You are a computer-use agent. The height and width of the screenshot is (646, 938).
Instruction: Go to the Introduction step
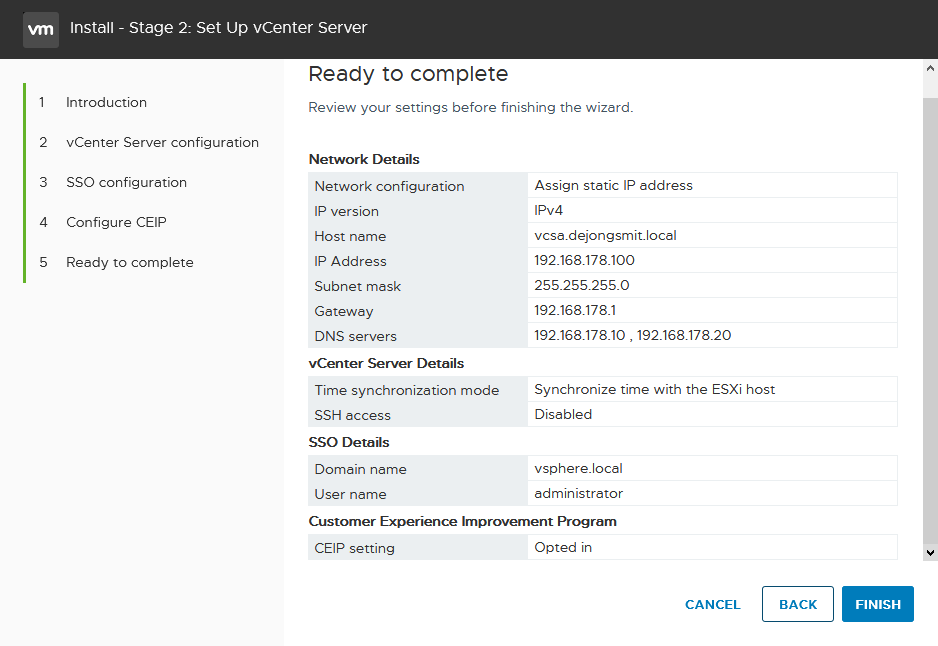pos(106,102)
